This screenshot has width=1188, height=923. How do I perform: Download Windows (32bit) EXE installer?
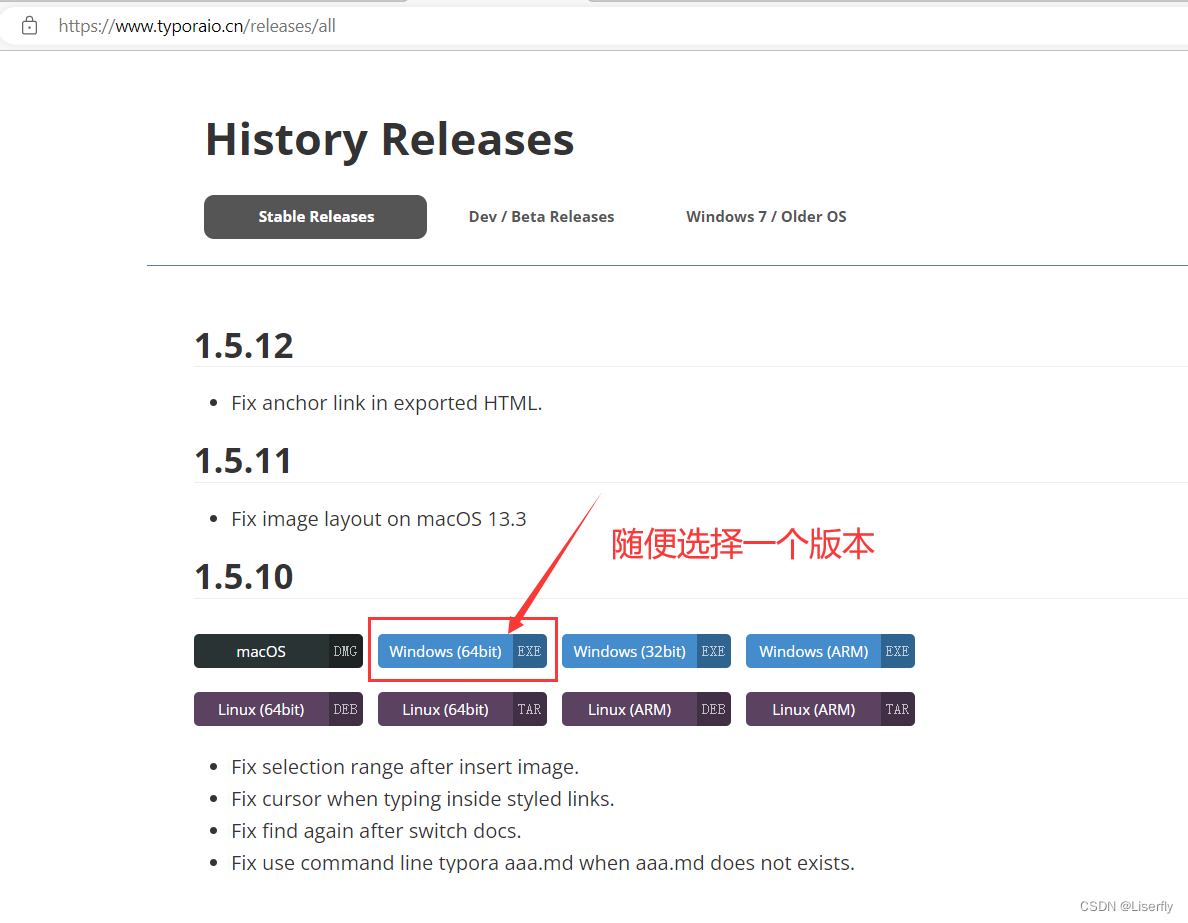tap(646, 651)
